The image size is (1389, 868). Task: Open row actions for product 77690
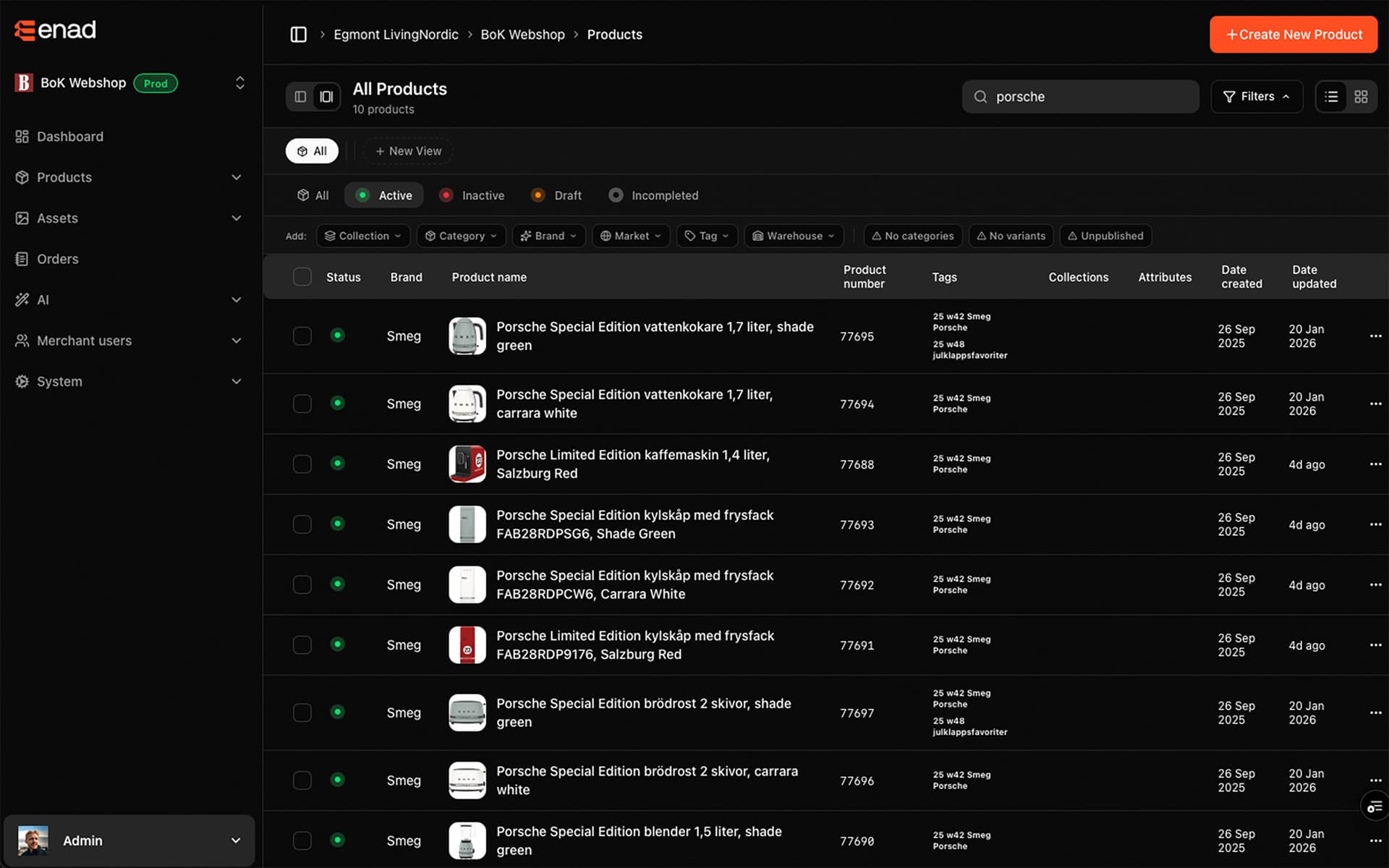(1375, 841)
